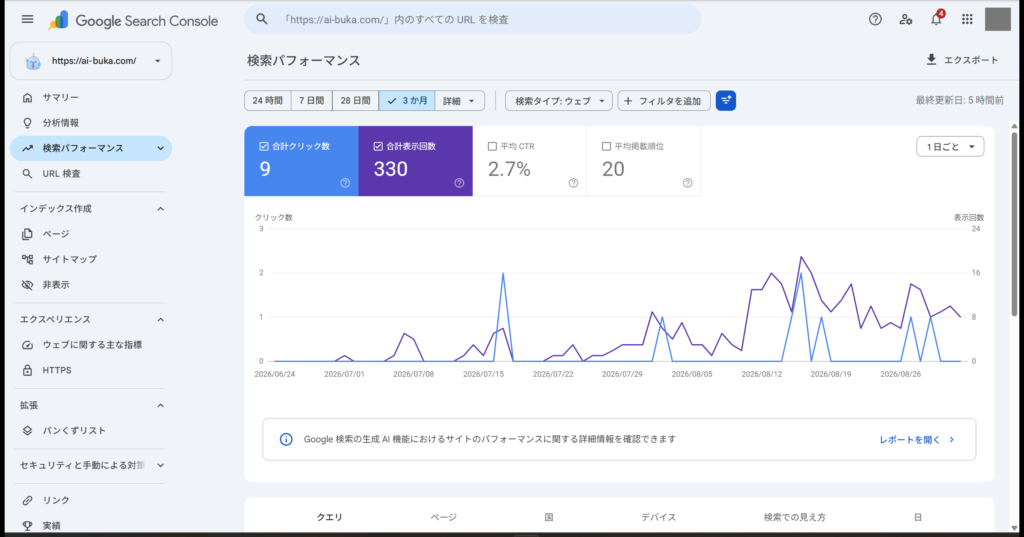The height and width of the screenshot is (537, 1024).
Task: Open 分析情報 in the sidebar
Action: tap(91, 123)
